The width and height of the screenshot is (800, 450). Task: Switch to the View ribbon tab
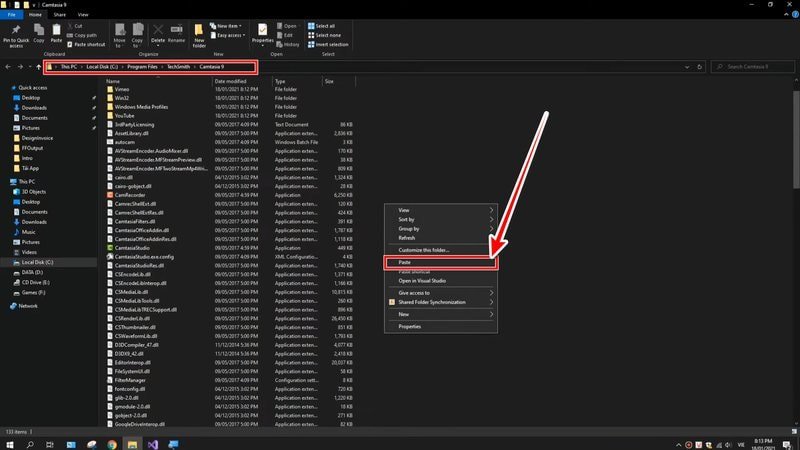coord(83,15)
